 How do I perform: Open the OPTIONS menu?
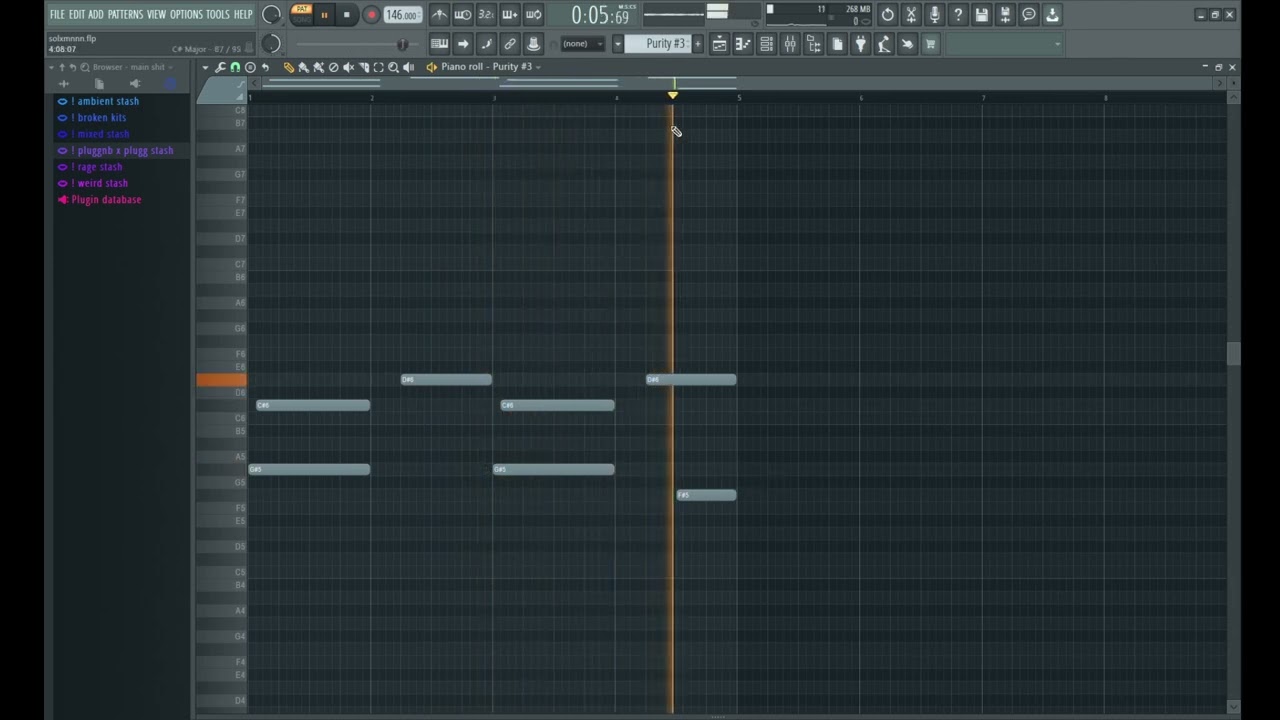[186, 15]
